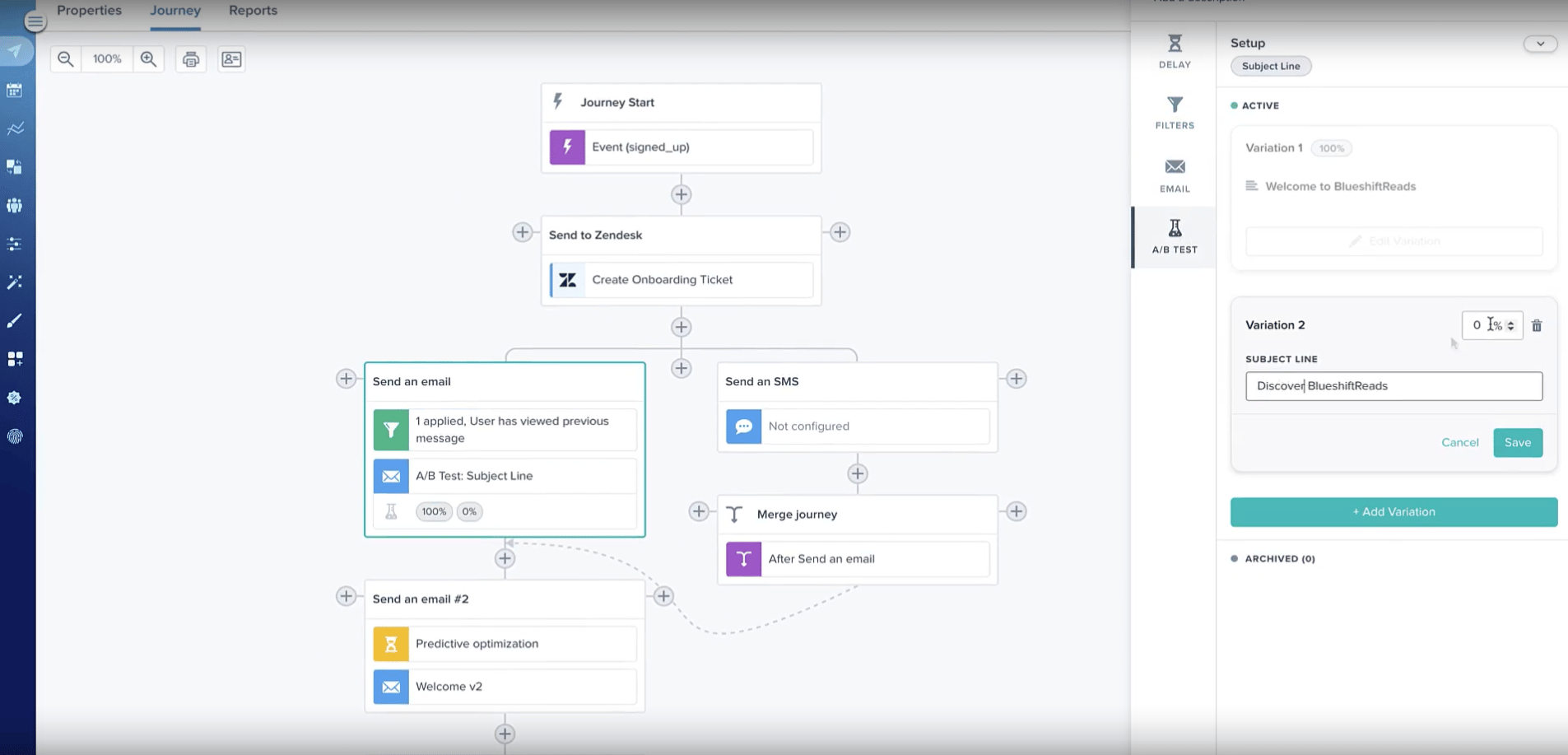Click plus button right of Send an SMS

tap(1017, 379)
